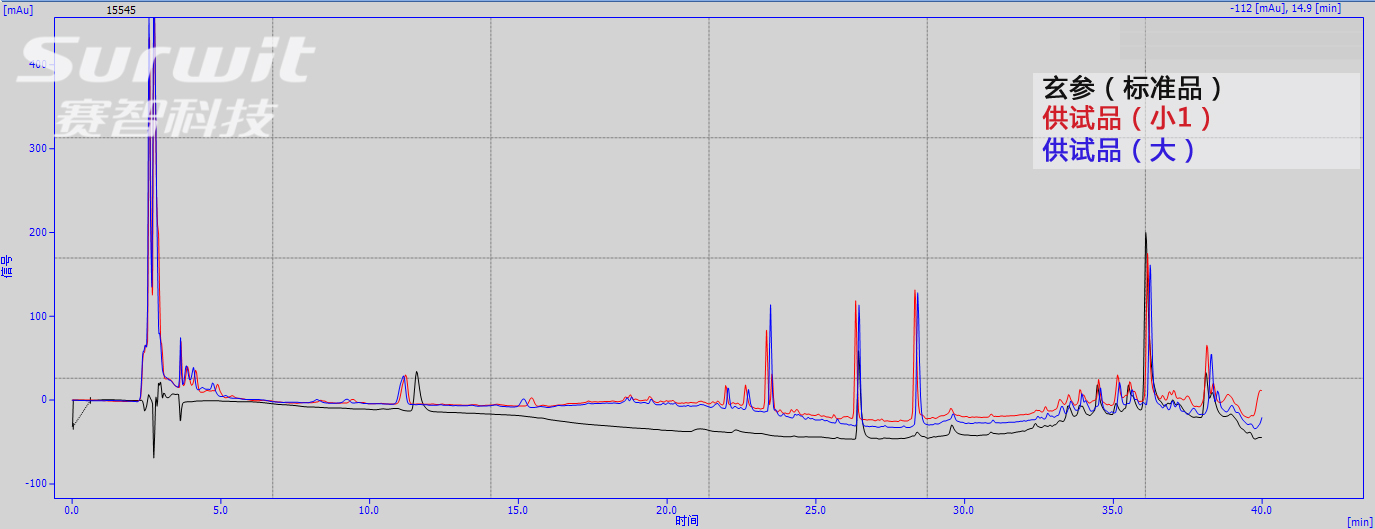Click the [mAu] unit label at top left
The width and height of the screenshot is (1375, 529).
pyautogui.click(x=18, y=9)
